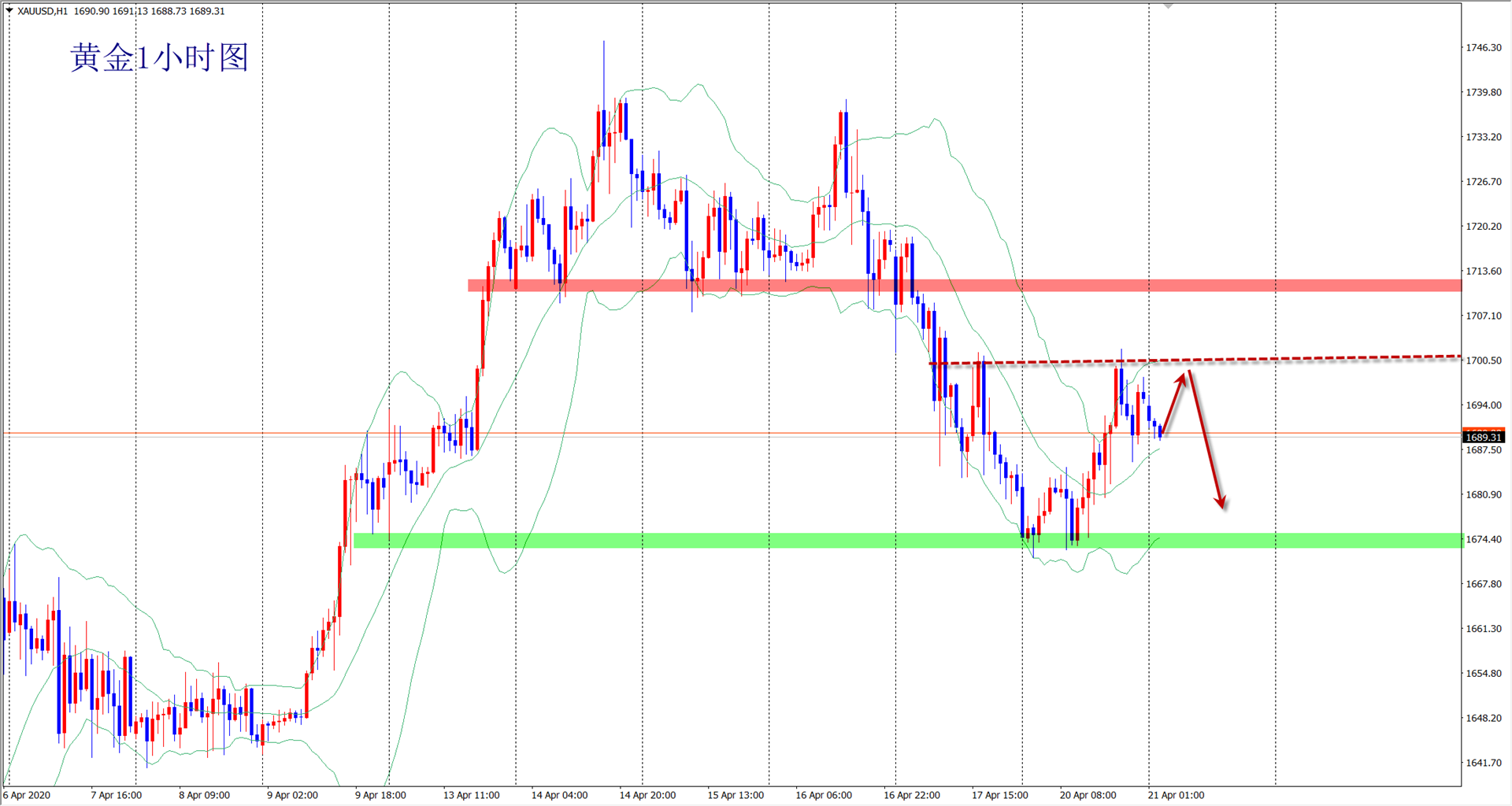The width and height of the screenshot is (1512, 806).
Task: Click price scale label 1707.10
Action: pyautogui.click(x=1483, y=316)
